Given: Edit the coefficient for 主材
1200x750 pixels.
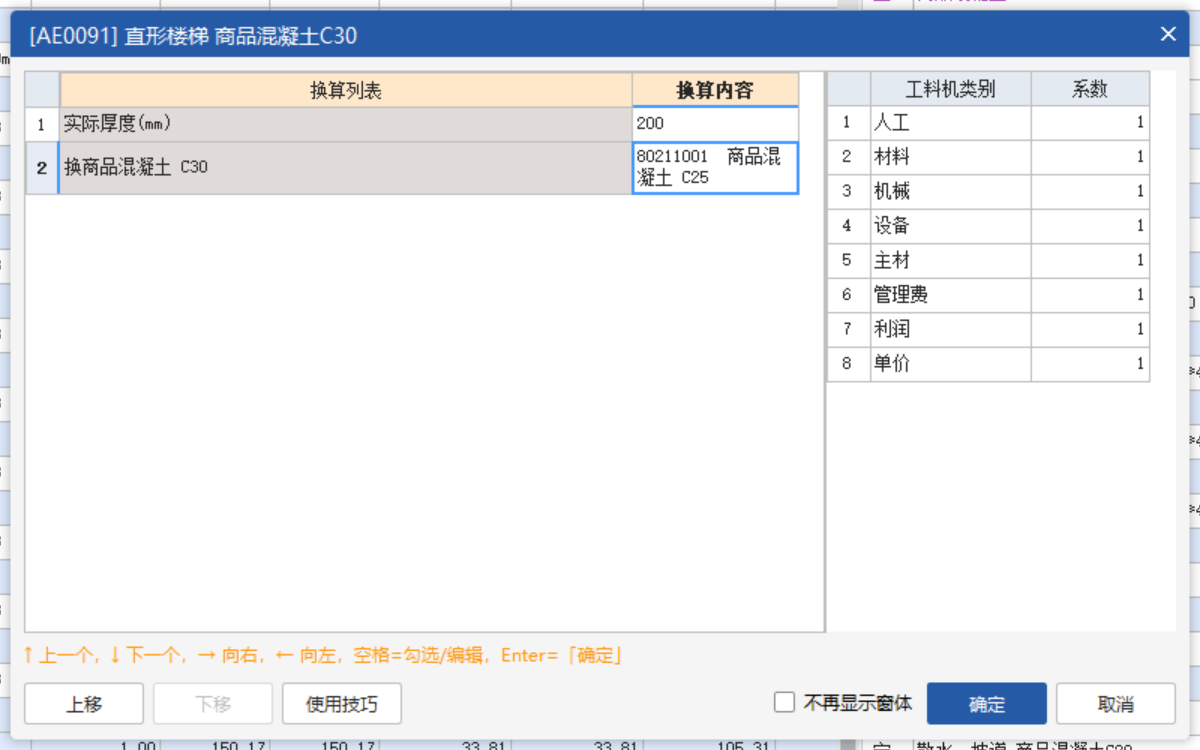Looking at the screenshot, I should [x=1090, y=261].
